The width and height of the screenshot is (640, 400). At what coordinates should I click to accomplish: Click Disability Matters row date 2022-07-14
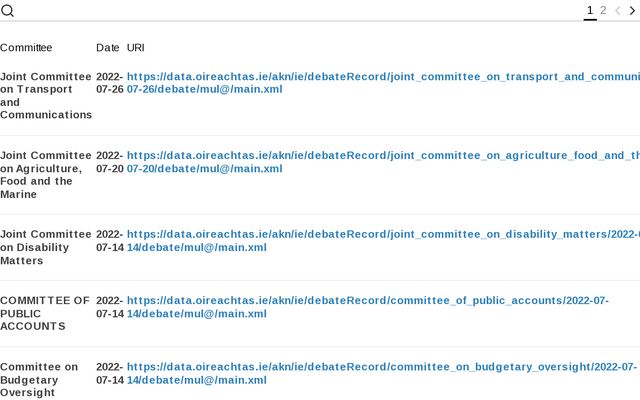tap(110, 241)
